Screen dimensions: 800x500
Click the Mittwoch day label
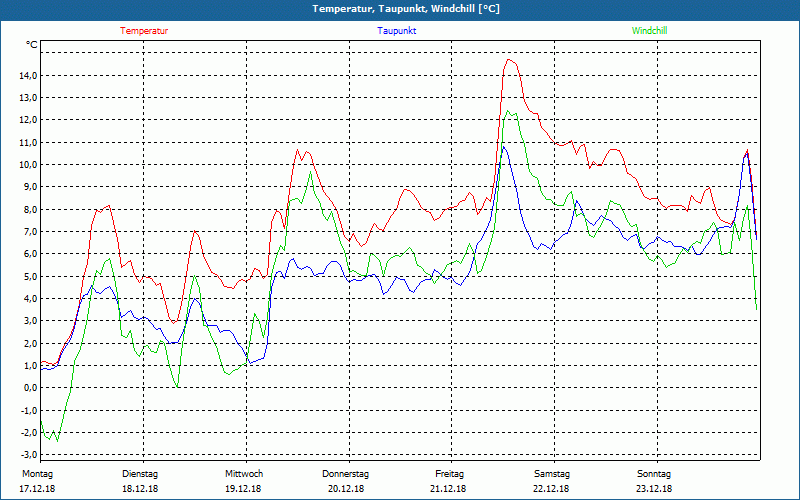(x=244, y=474)
